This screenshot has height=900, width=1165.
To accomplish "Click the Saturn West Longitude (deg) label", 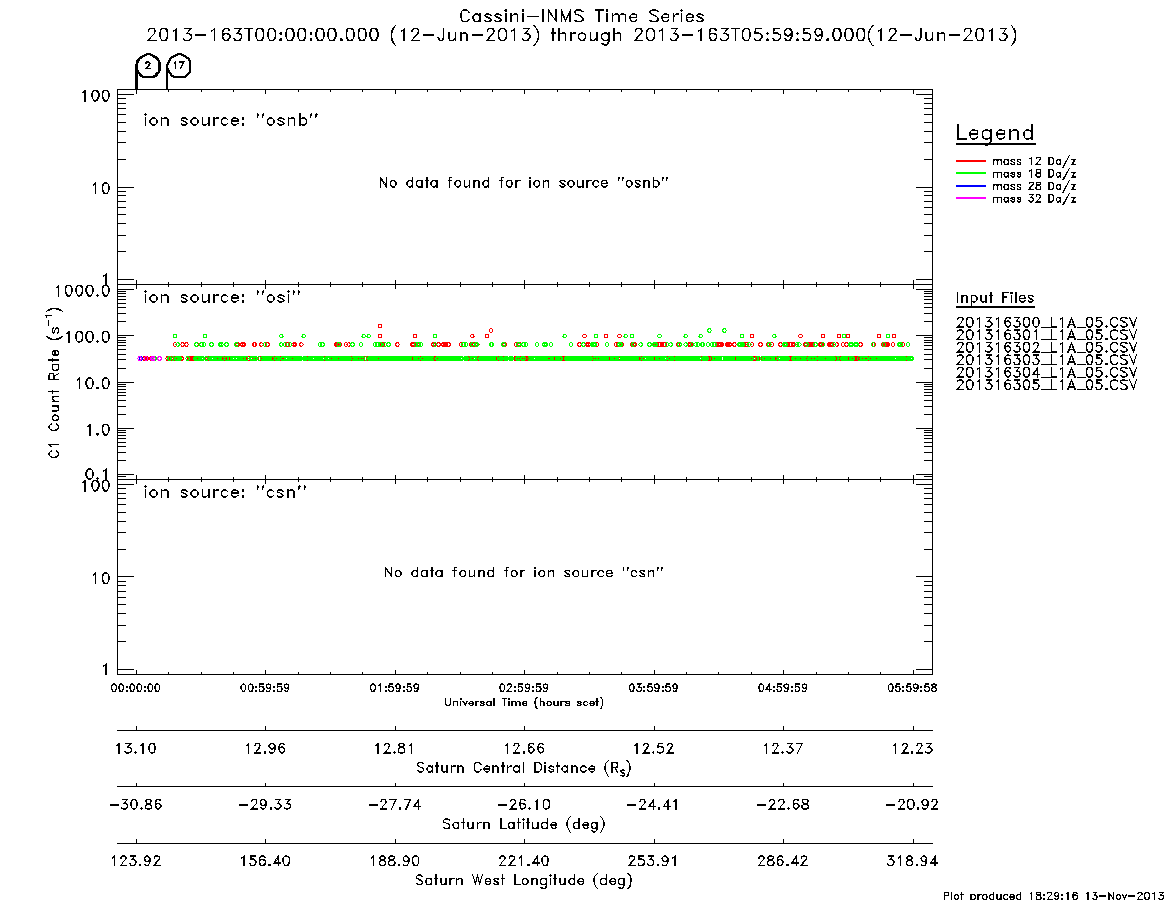I will tap(524, 881).
